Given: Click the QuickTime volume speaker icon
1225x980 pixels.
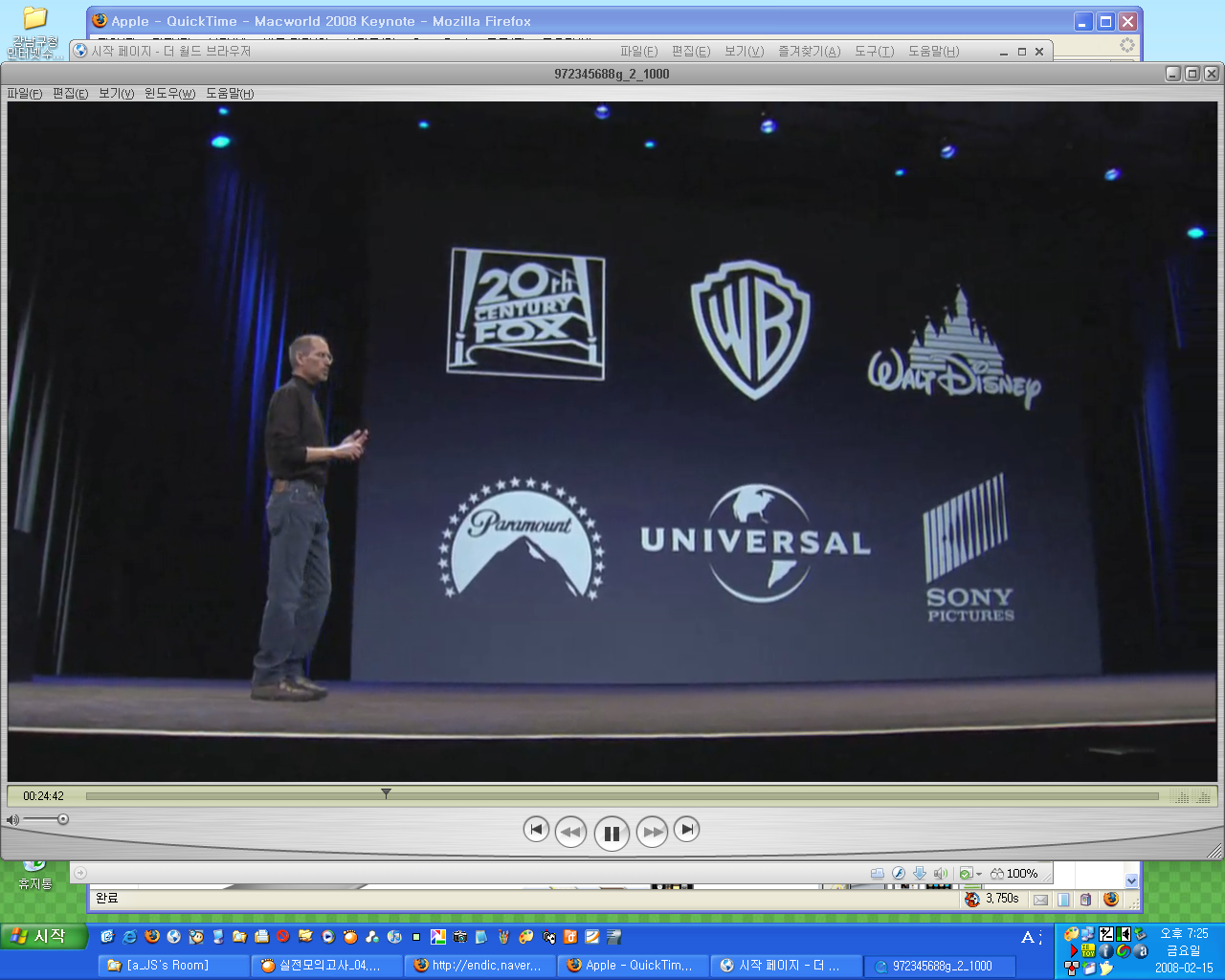Looking at the screenshot, I should [12, 820].
